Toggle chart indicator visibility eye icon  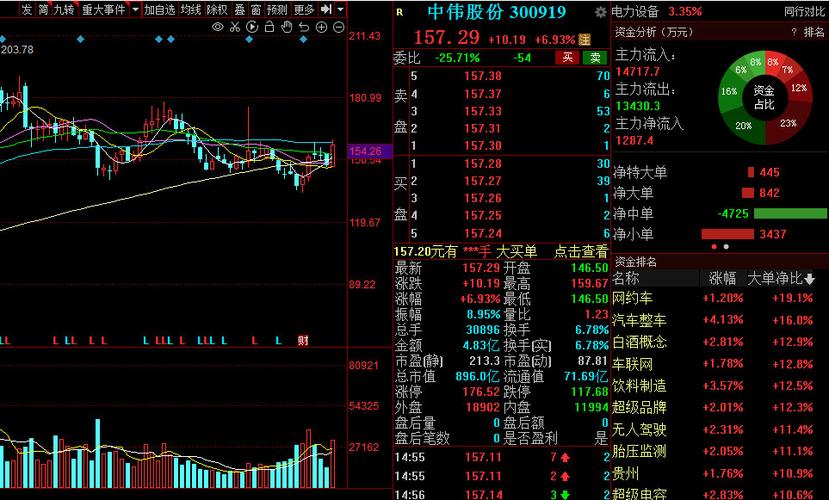coord(217,27)
